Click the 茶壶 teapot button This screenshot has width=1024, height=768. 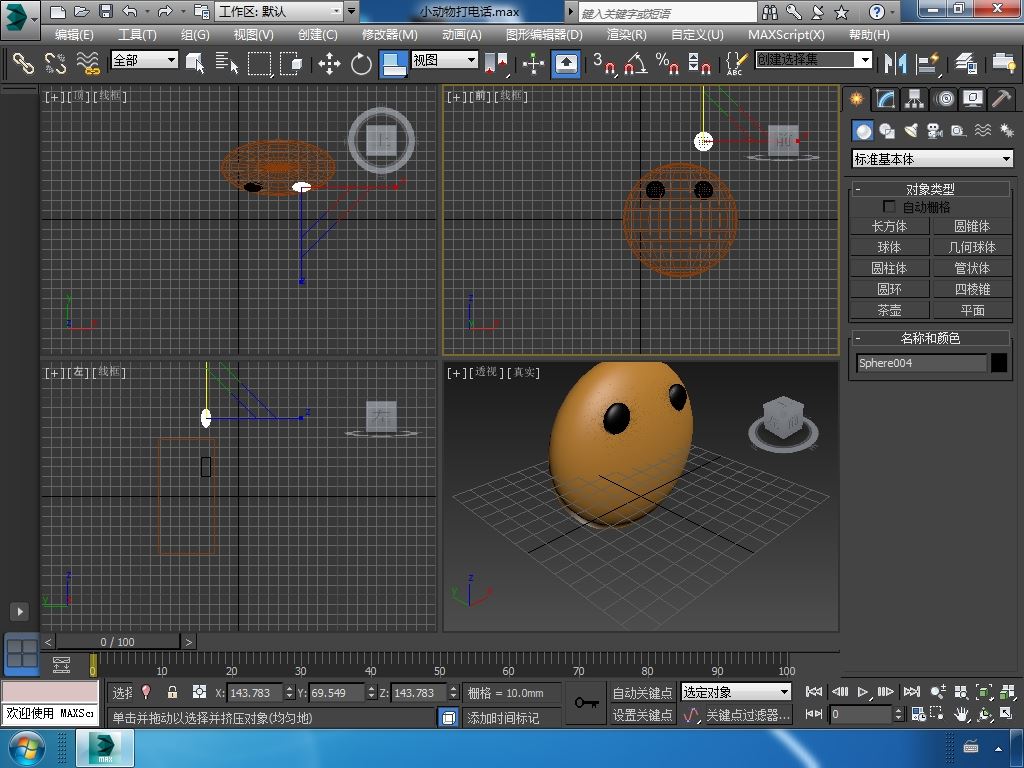889,310
